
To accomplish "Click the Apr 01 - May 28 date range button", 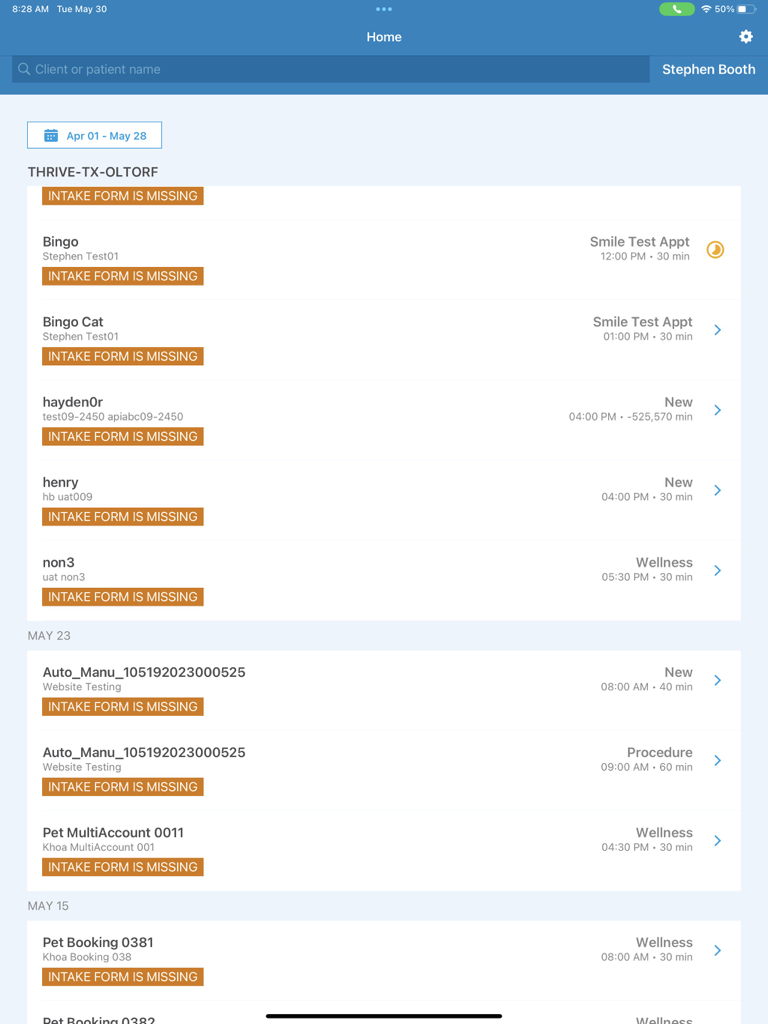I will click(94, 134).
